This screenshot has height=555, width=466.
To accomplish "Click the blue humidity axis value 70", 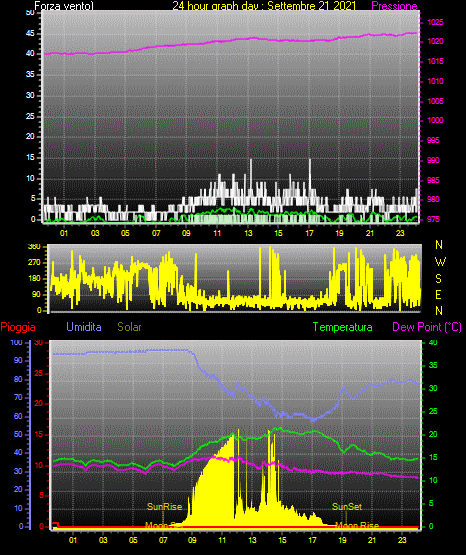I will [18, 397].
